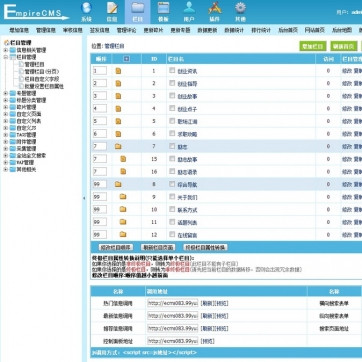Open the 模板 (Template) window icon in header

(163, 8)
